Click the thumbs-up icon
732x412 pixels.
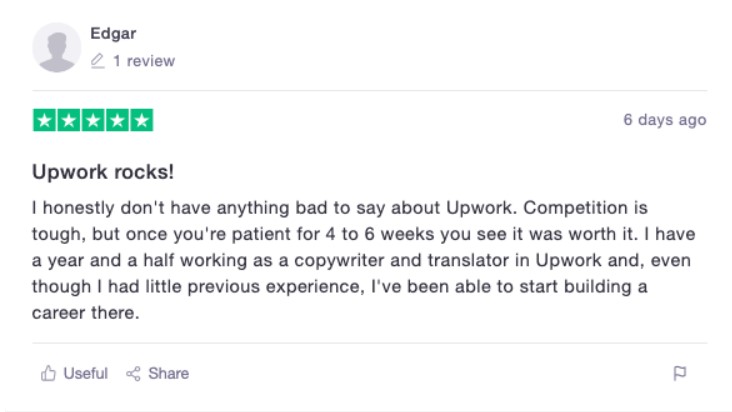(48, 373)
